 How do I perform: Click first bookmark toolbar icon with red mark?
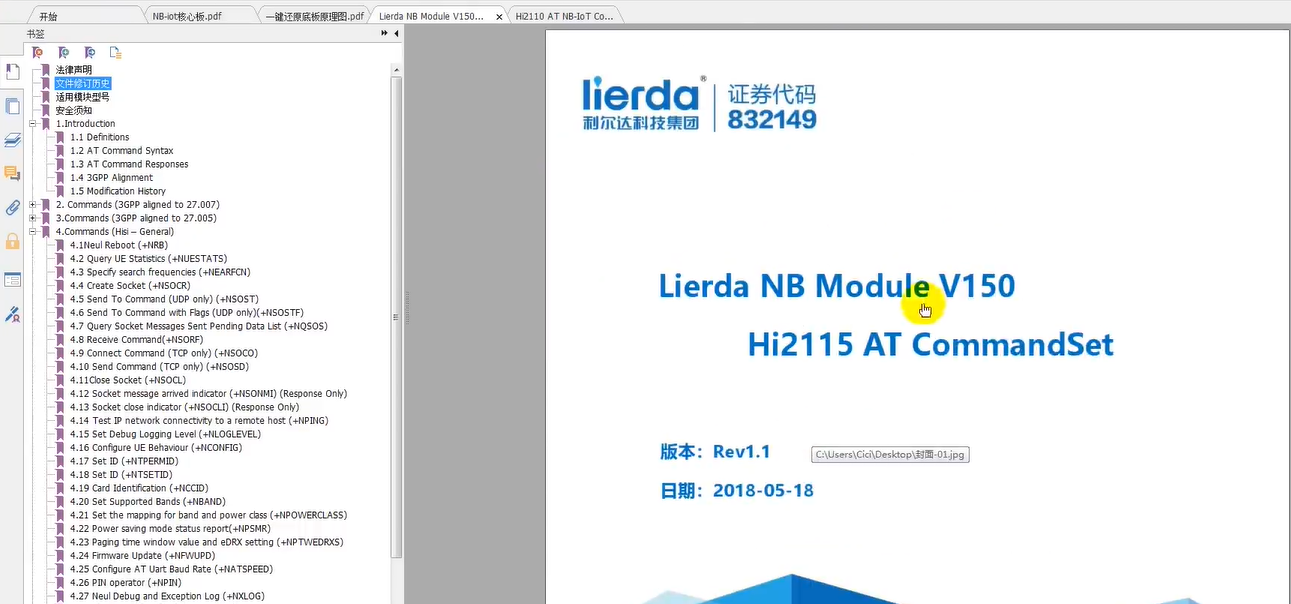pyautogui.click(x=37, y=52)
